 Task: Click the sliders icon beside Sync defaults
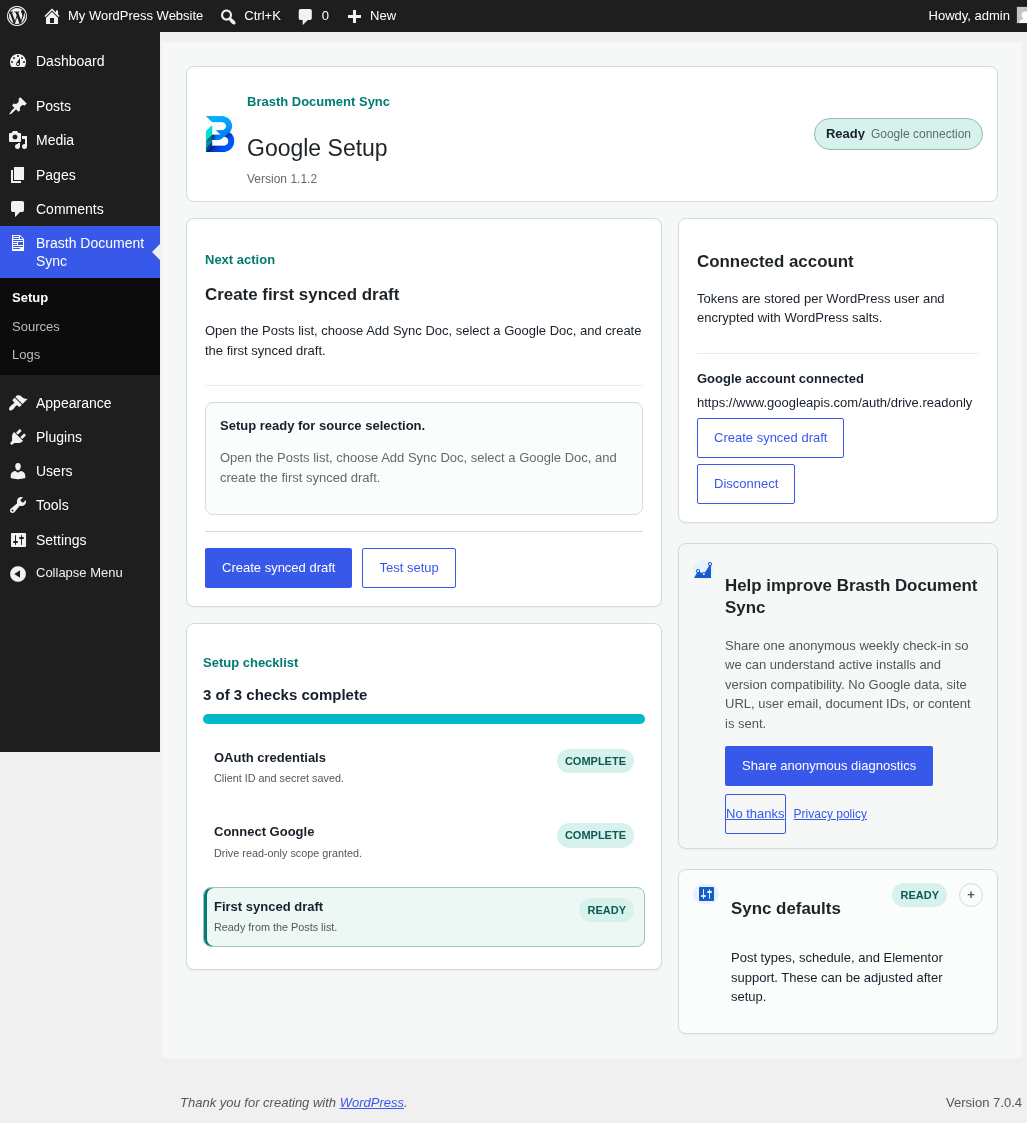706,894
